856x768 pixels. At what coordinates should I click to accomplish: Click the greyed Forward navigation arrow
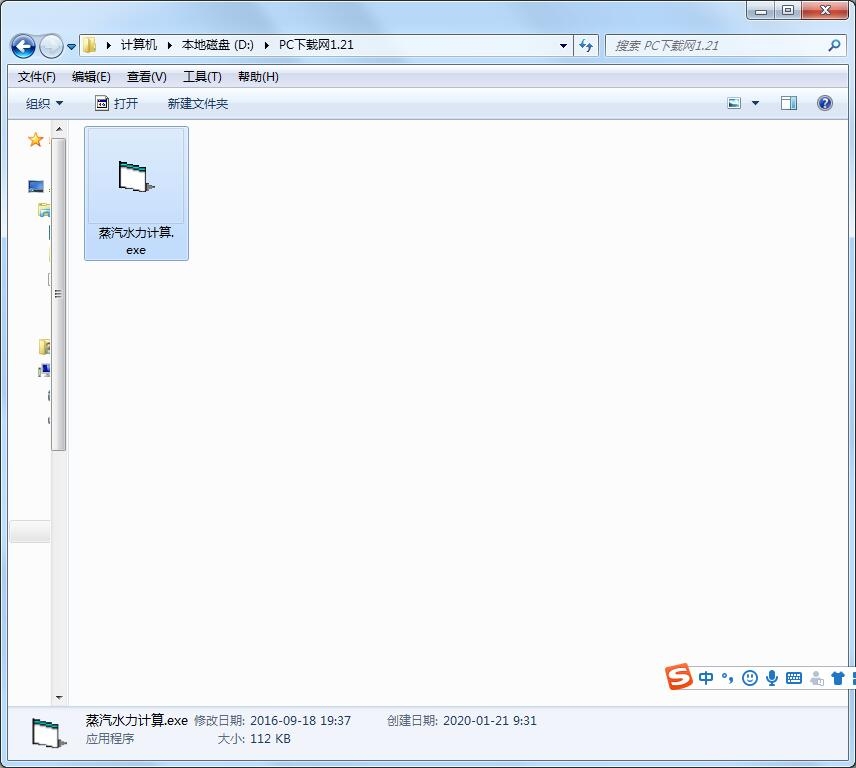[x=51, y=46]
